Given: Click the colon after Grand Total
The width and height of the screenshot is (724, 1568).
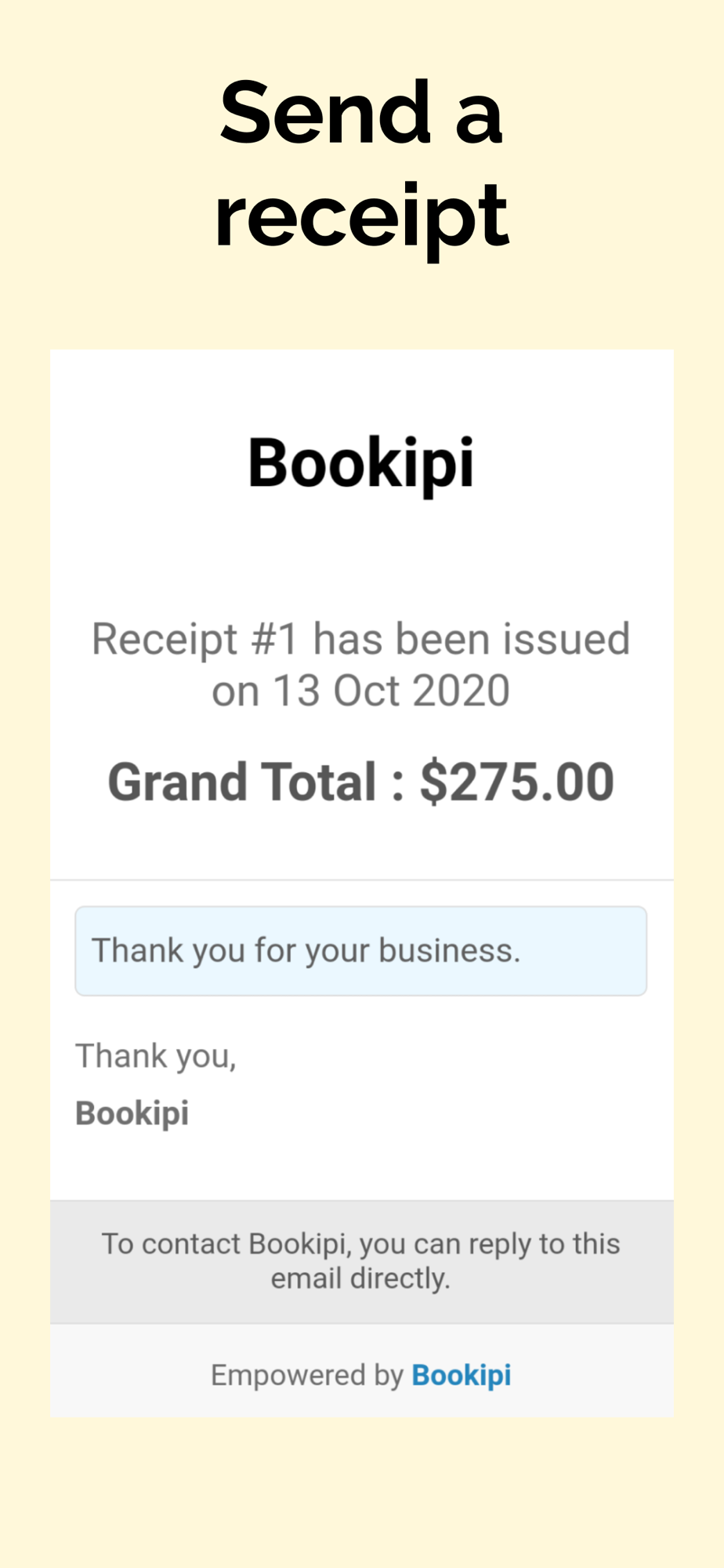Looking at the screenshot, I should 398,784.
